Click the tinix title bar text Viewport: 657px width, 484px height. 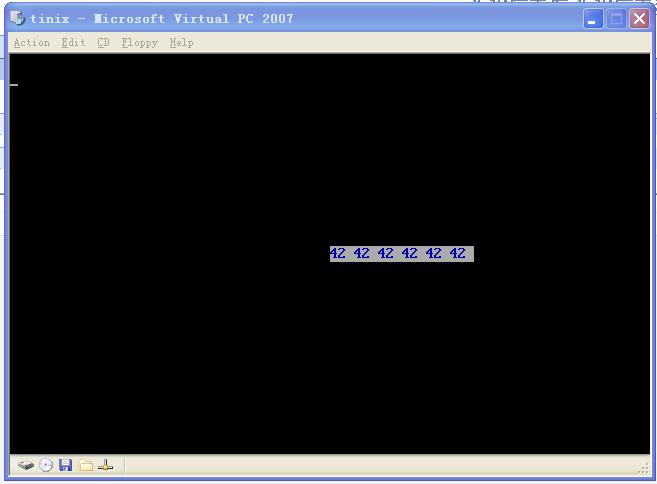pyautogui.click(x=161, y=19)
